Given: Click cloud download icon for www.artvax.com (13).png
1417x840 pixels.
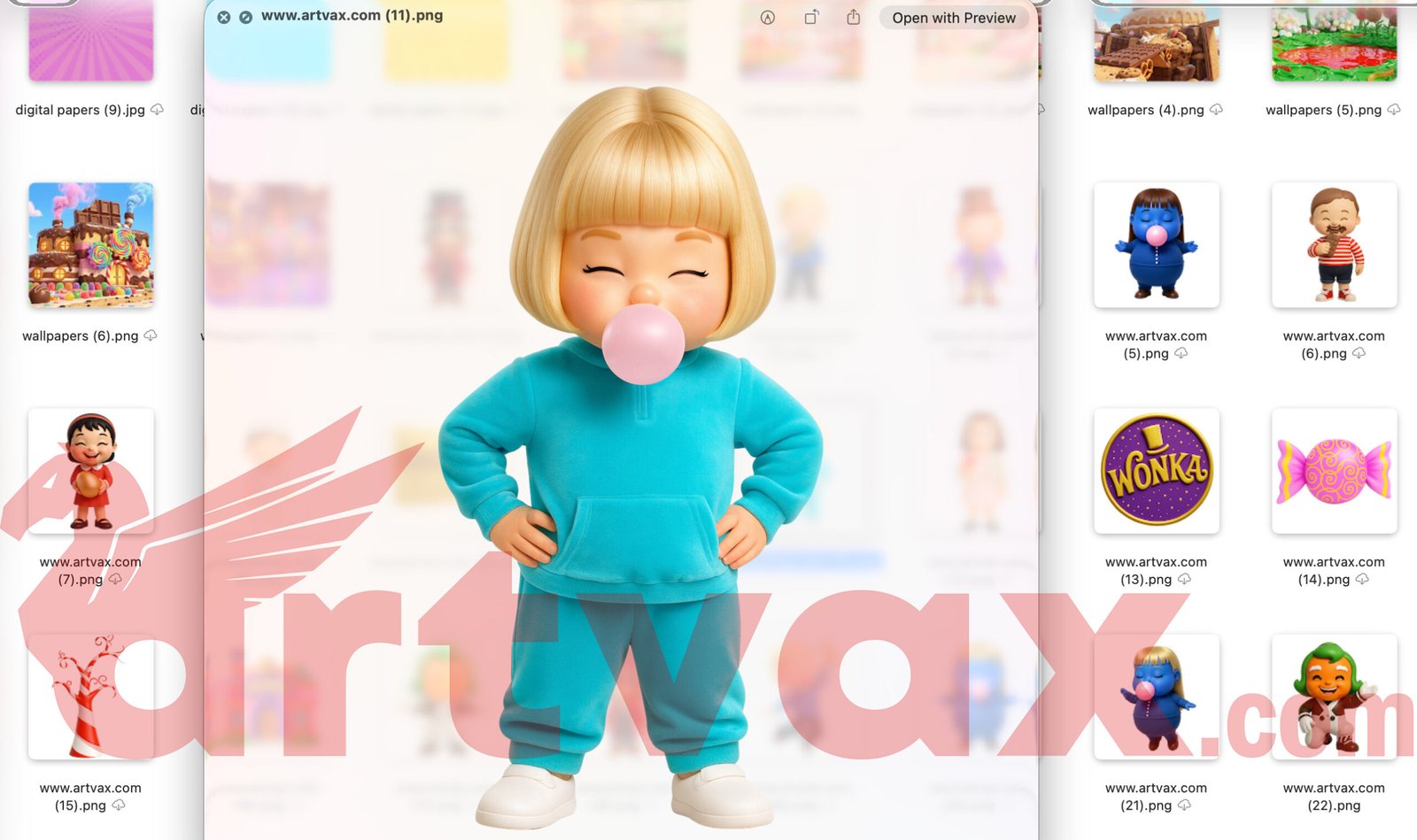Looking at the screenshot, I should pos(1184,579).
